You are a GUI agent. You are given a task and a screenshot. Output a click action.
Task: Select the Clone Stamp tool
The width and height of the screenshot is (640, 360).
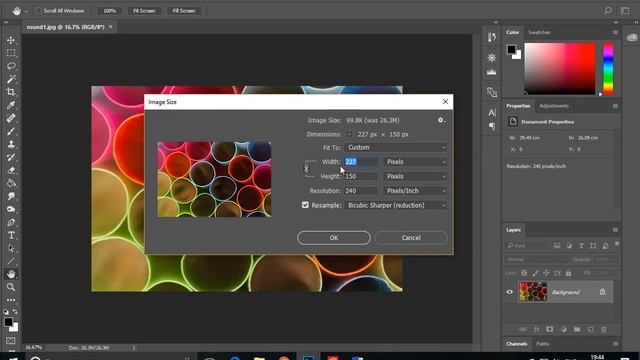pyautogui.click(x=11, y=144)
